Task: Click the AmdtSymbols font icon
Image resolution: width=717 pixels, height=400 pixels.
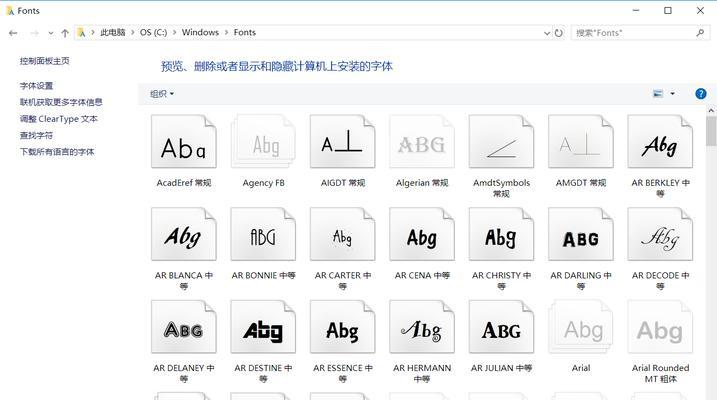Action: tap(502, 142)
